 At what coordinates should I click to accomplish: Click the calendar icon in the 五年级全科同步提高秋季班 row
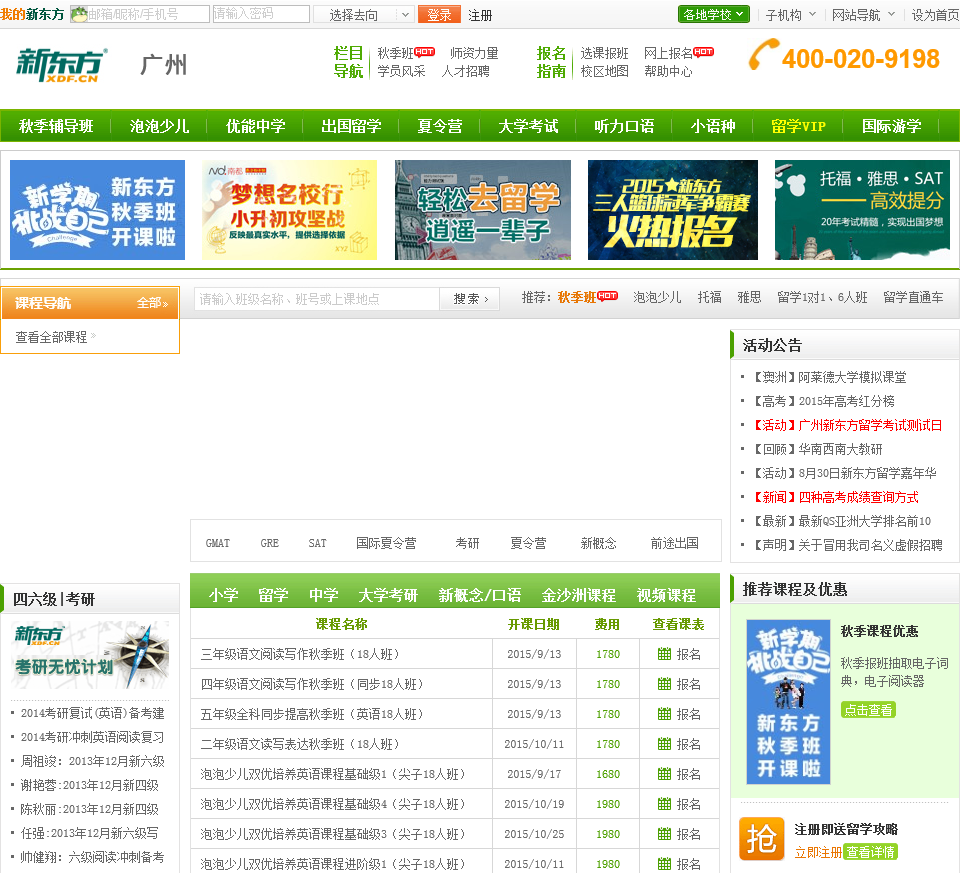coord(664,714)
